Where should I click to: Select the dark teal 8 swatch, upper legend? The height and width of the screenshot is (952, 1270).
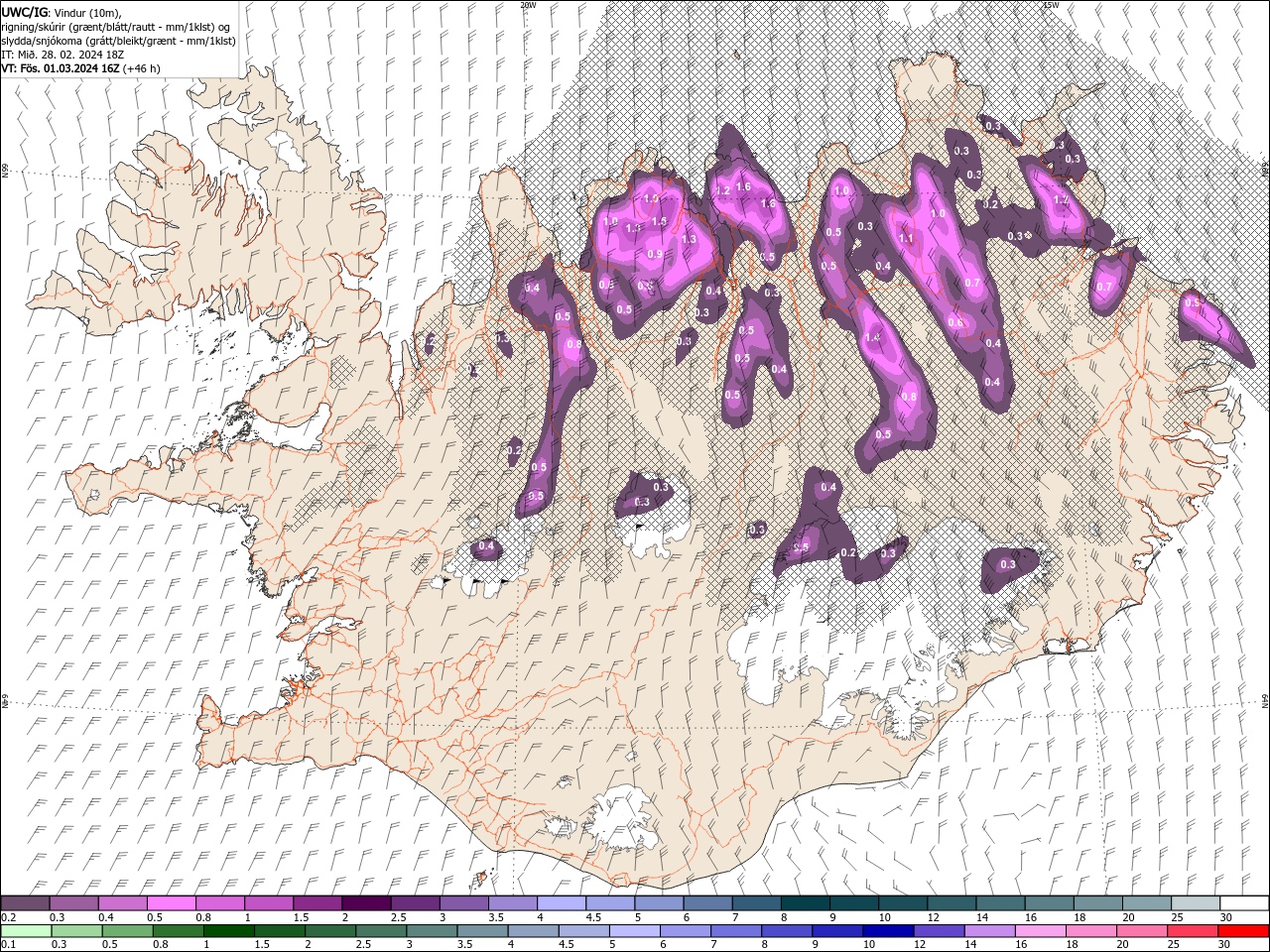click(805, 903)
